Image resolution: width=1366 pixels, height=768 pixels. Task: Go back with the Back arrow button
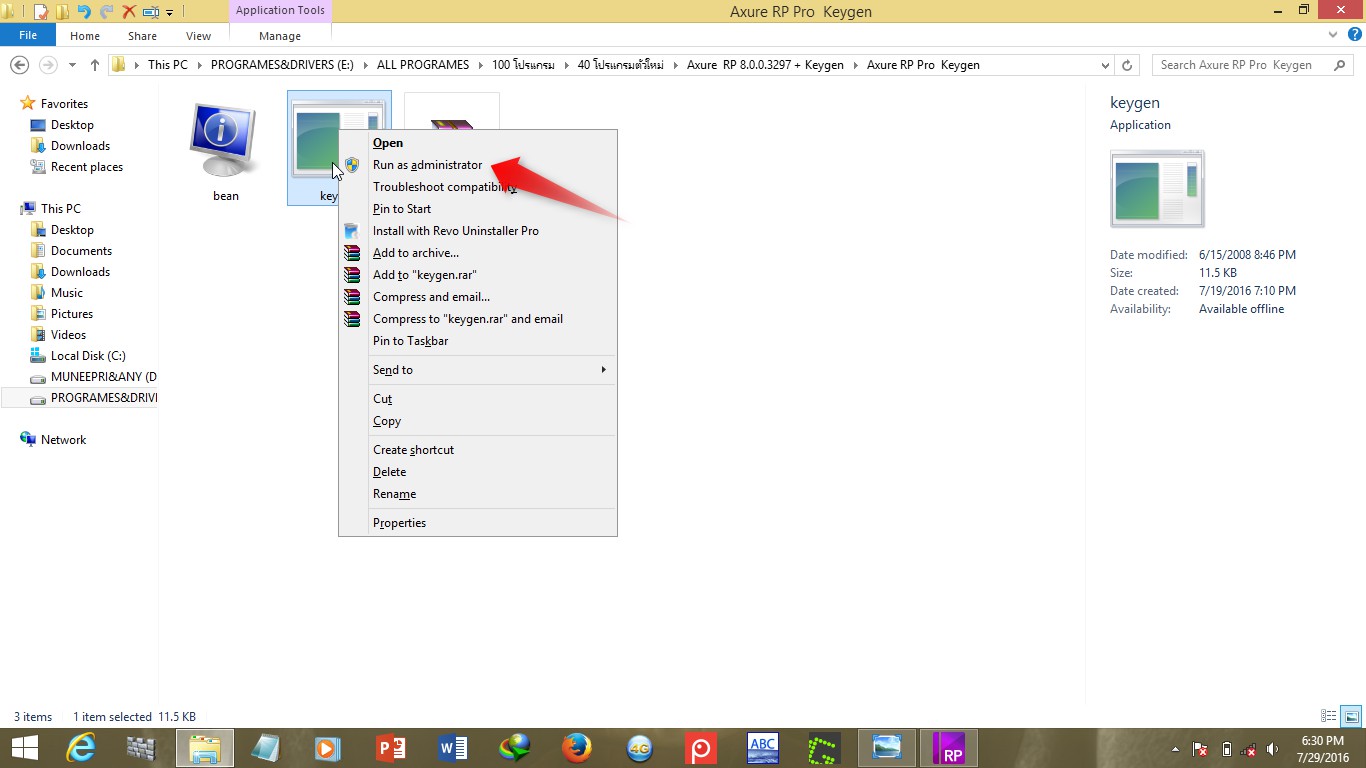19,65
